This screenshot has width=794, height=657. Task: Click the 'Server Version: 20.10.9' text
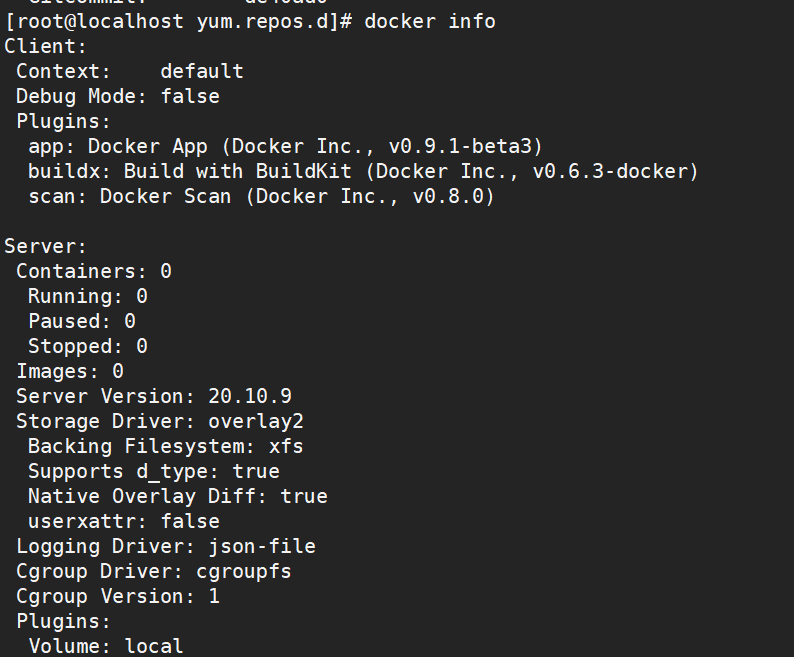(x=154, y=396)
